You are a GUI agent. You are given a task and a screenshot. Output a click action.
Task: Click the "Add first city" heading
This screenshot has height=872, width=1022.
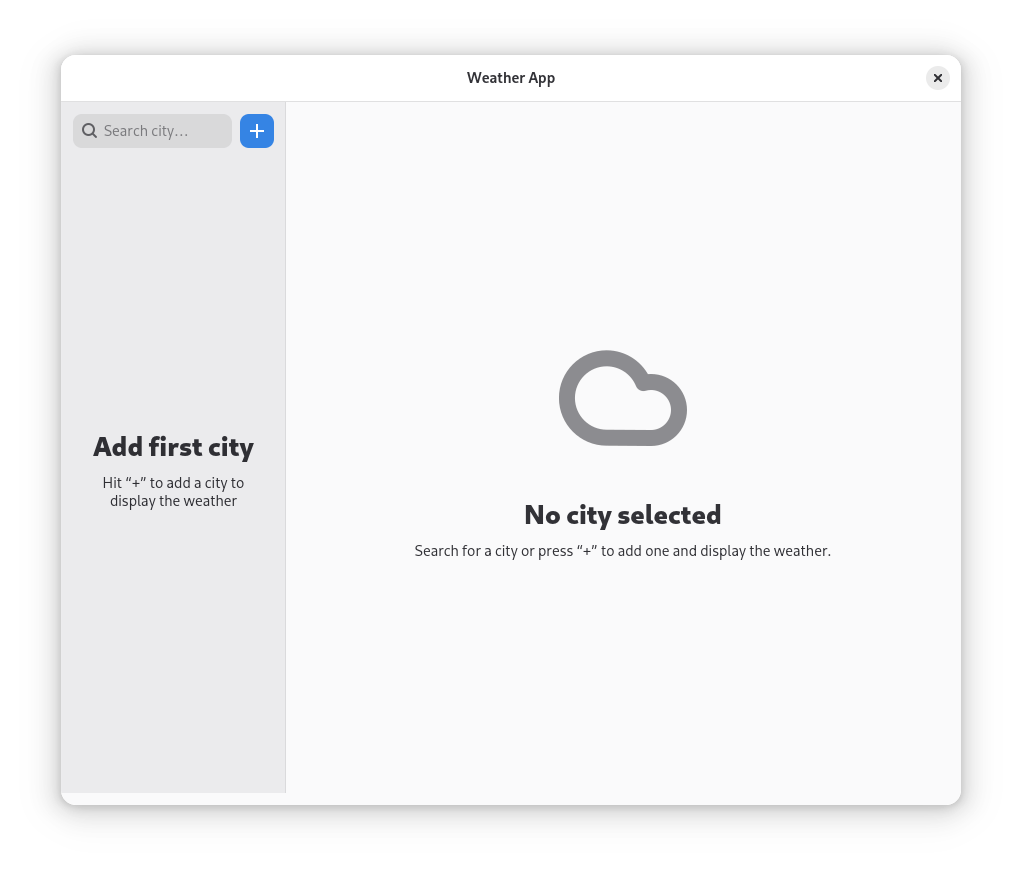173,447
